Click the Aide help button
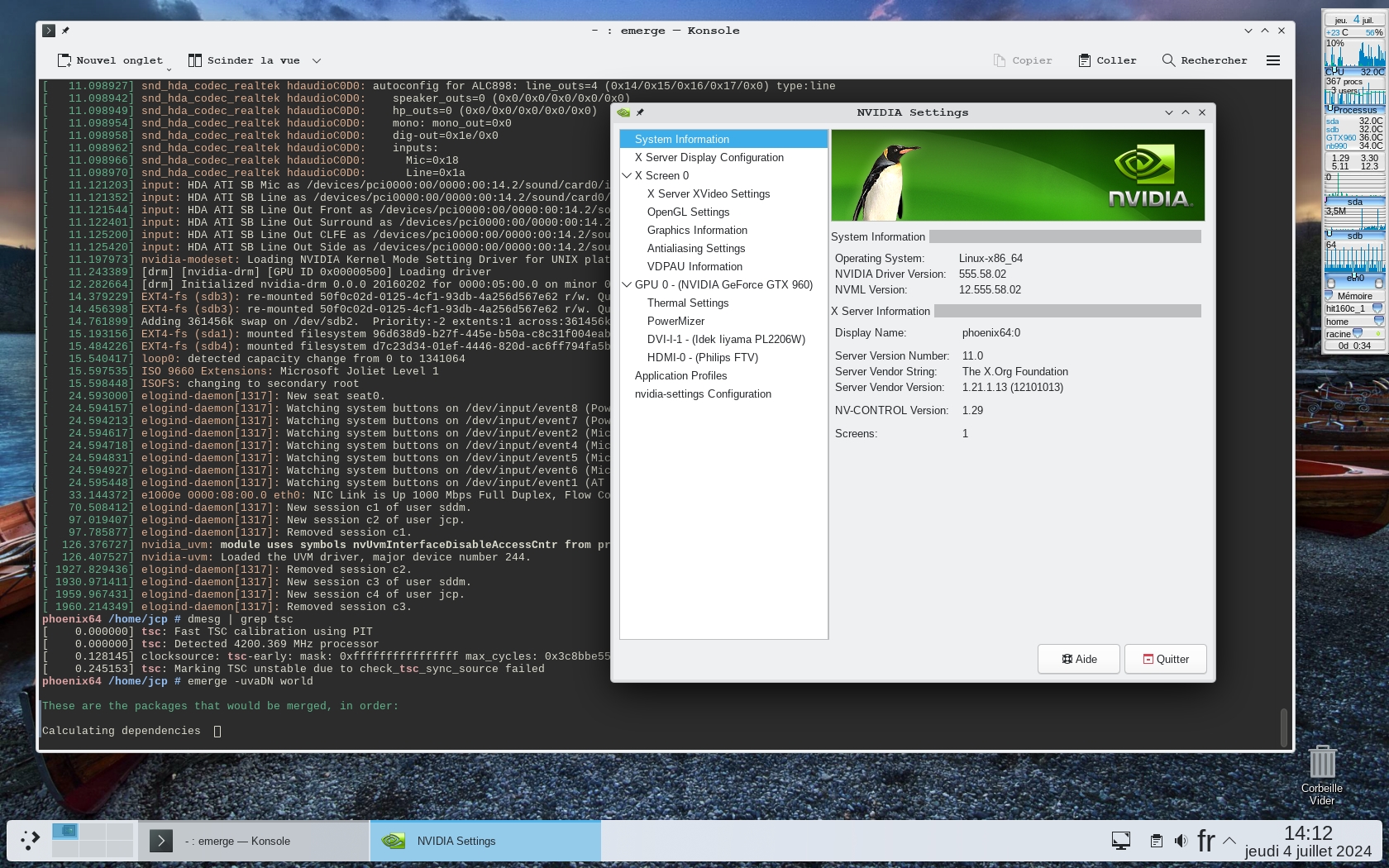Viewport: 1389px width, 868px height. 1079,659
